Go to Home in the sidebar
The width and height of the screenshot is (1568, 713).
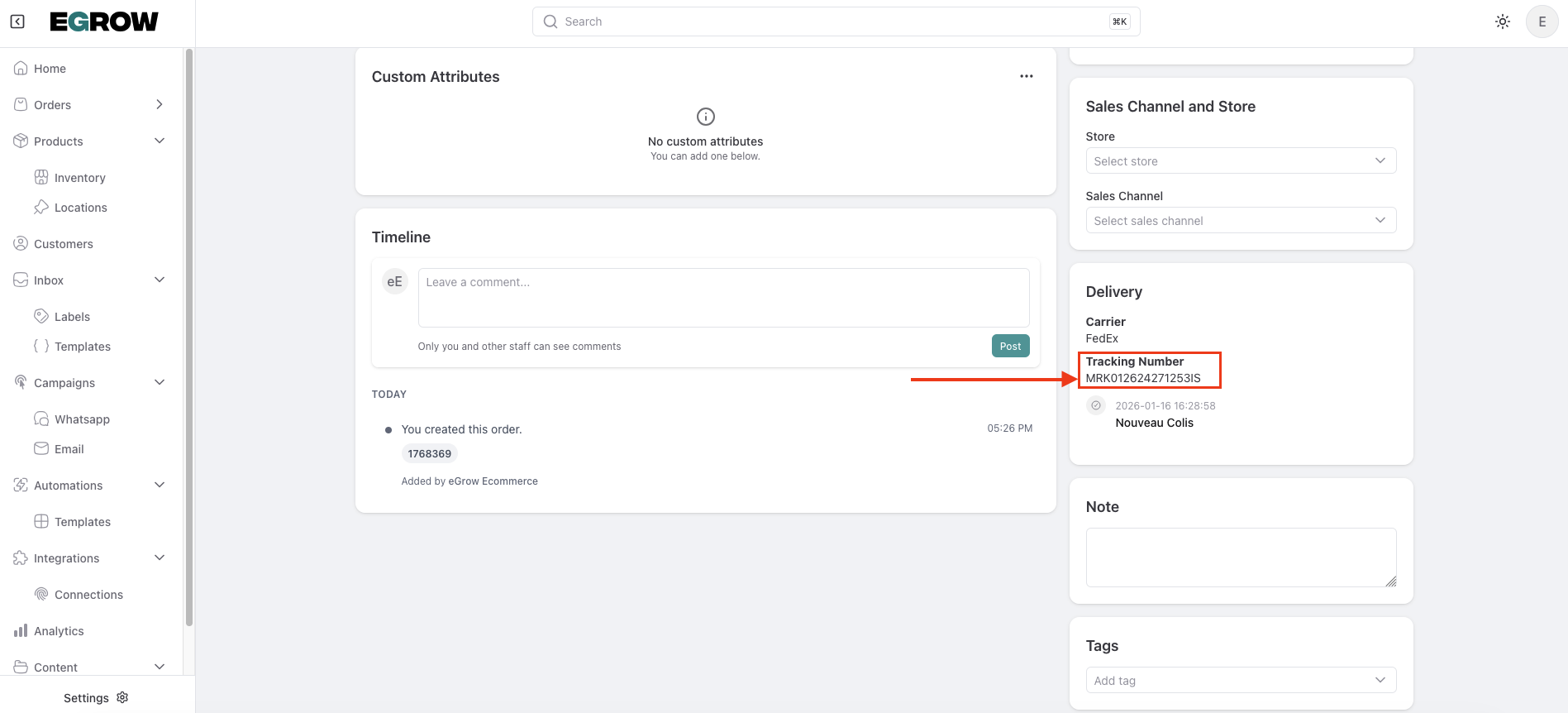click(50, 69)
